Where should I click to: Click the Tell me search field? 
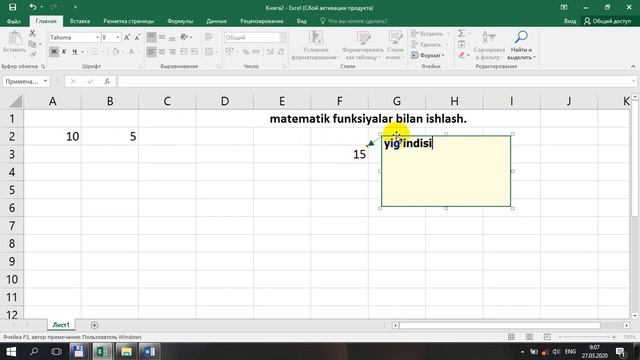(353, 21)
